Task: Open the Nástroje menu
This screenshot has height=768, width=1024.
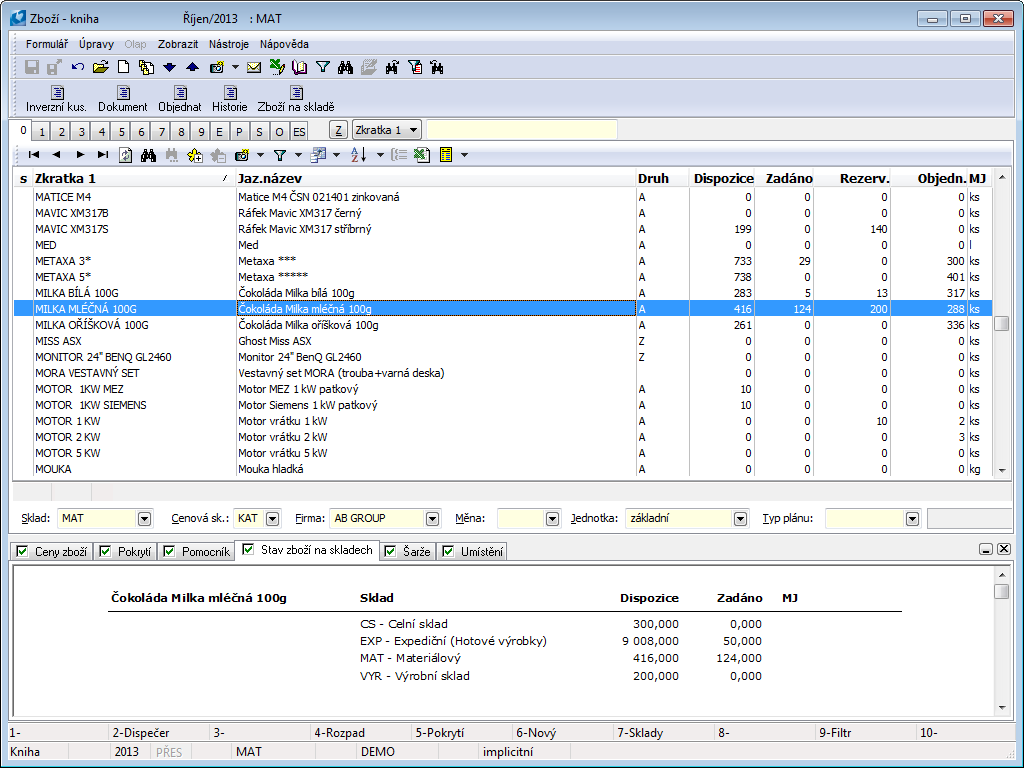Action: (228, 44)
